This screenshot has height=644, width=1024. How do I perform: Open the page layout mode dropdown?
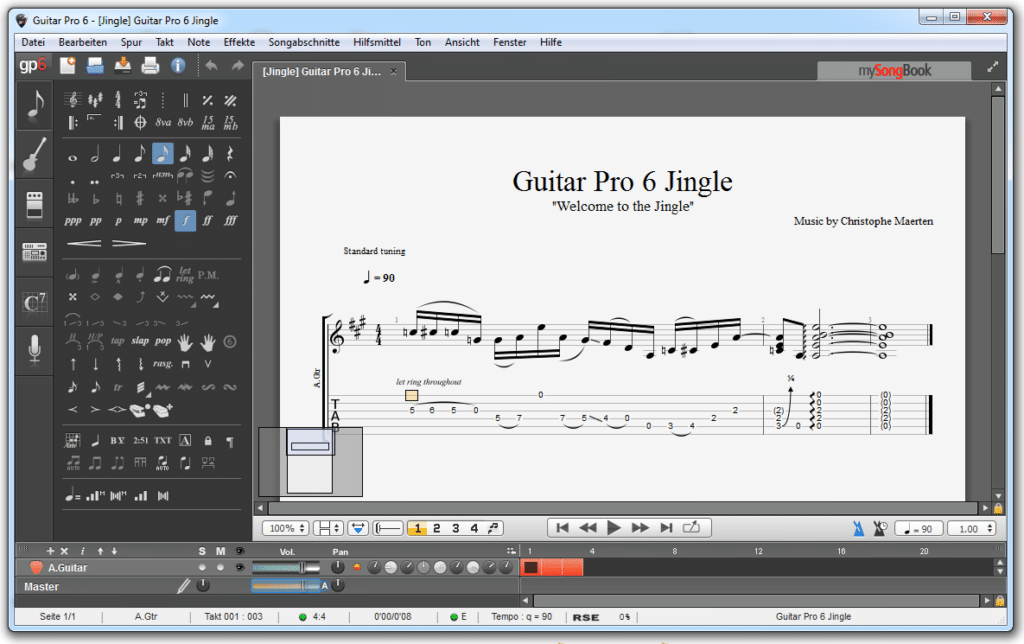tap(328, 528)
